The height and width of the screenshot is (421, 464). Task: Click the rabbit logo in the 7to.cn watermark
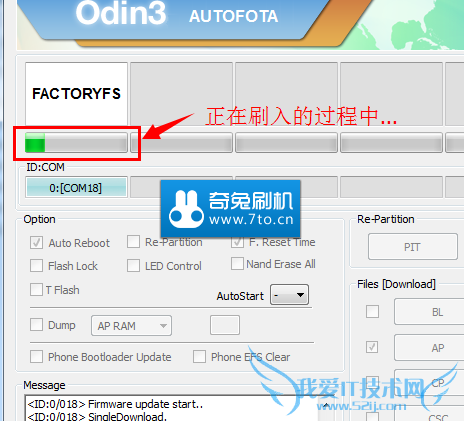[x=186, y=209]
